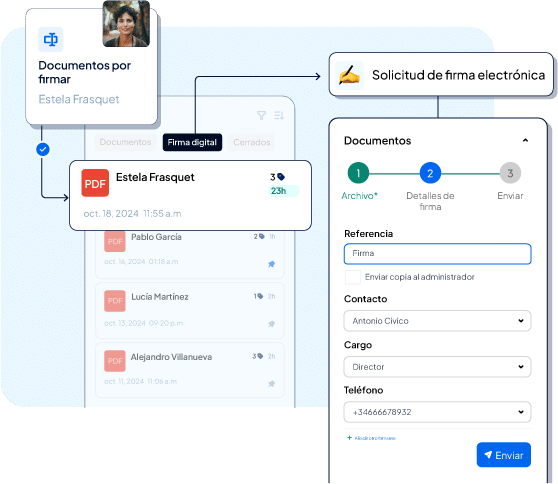Click the add another signer link
The height and width of the screenshot is (484, 558).
(x=371, y=438)
